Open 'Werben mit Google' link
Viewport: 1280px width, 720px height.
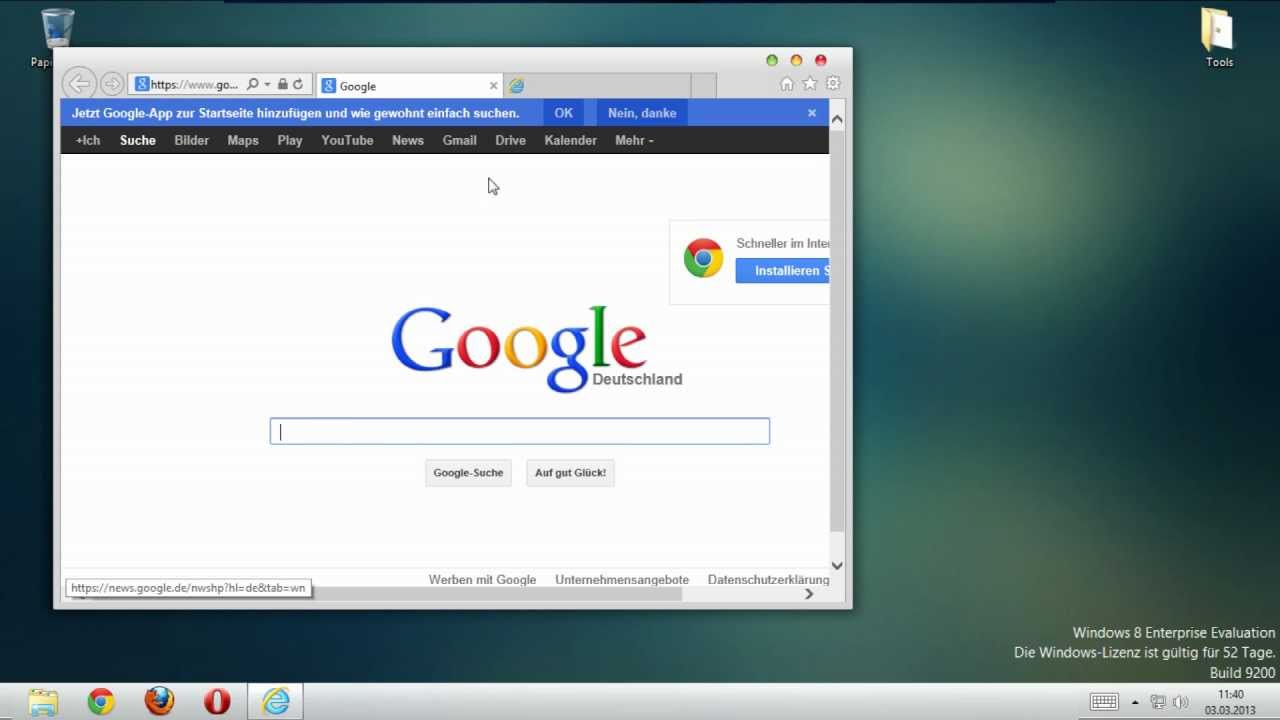tap(482, 579)
